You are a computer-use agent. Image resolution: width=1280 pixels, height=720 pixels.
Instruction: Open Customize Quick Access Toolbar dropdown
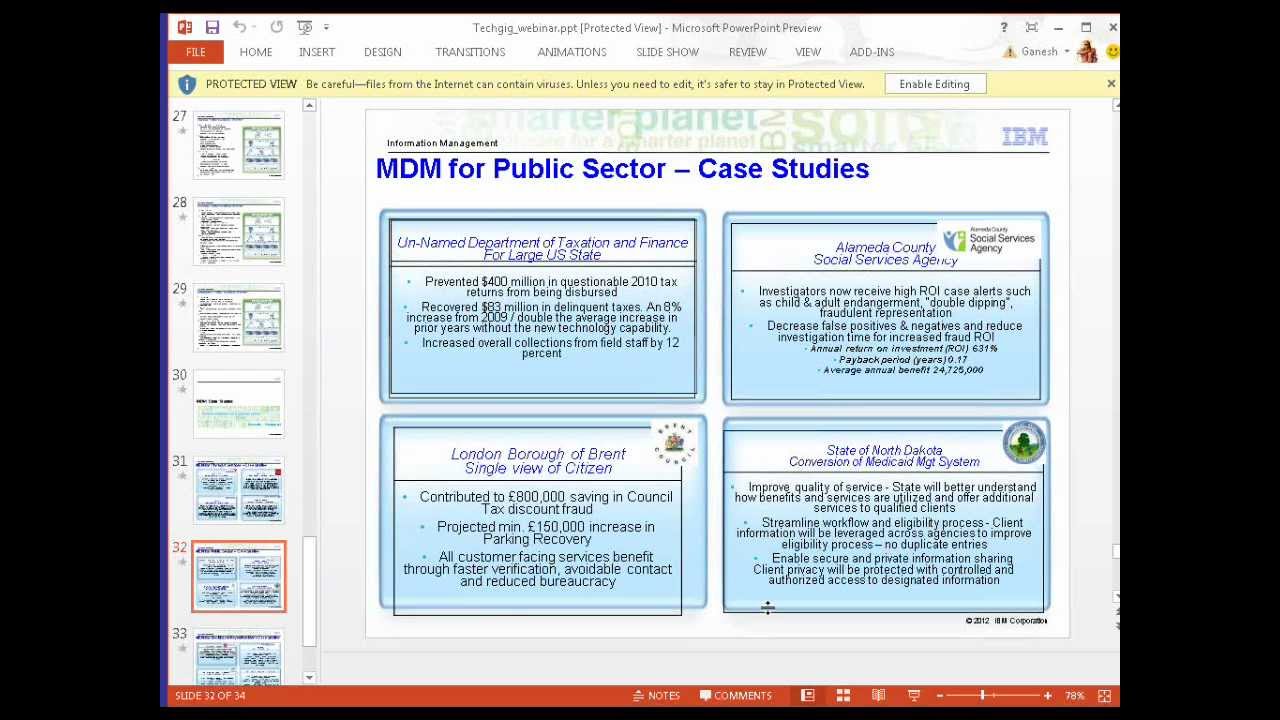[326, 27]
